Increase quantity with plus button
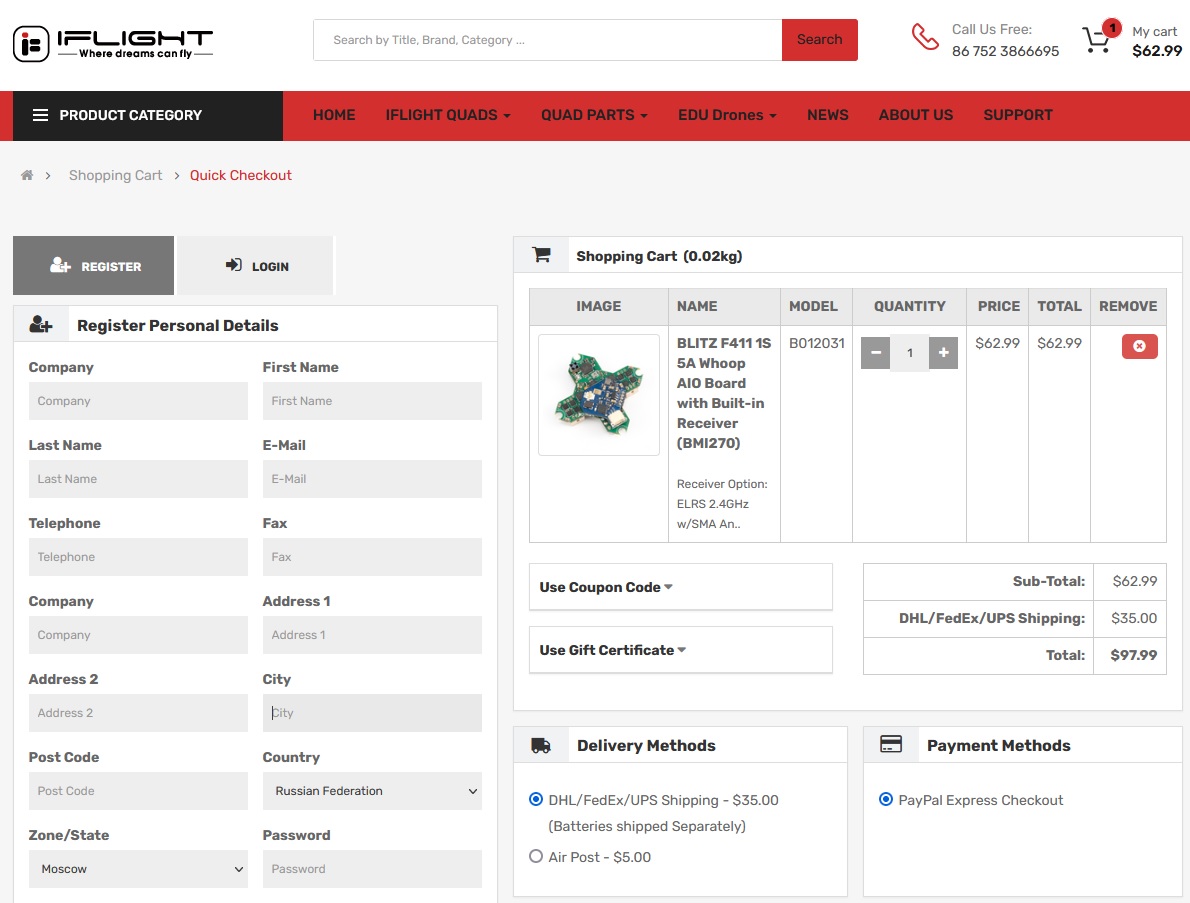Viewport: 1190px width, 903px height. (943, 352)
